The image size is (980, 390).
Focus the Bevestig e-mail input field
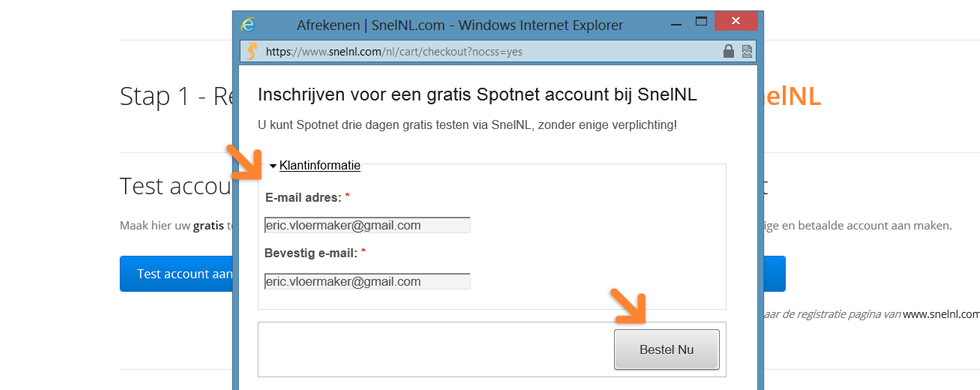(367, 281)
